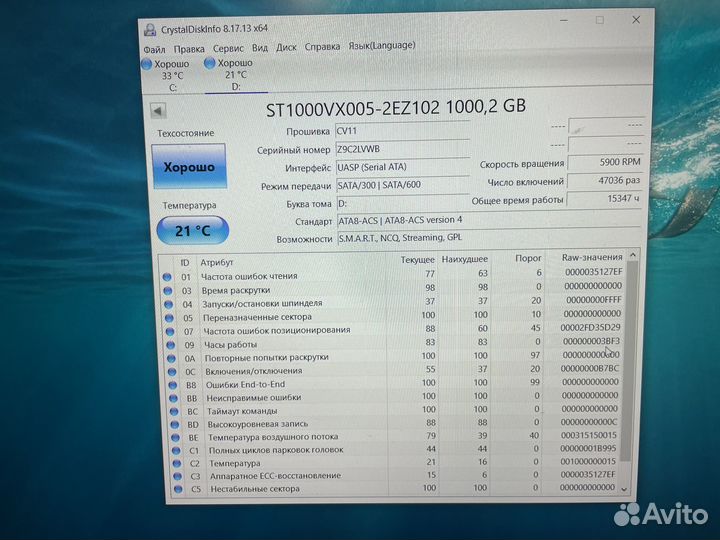This screenshot has height=540, width=720.
Task: Open the Файл menu
Action: [x=154, y=49]
